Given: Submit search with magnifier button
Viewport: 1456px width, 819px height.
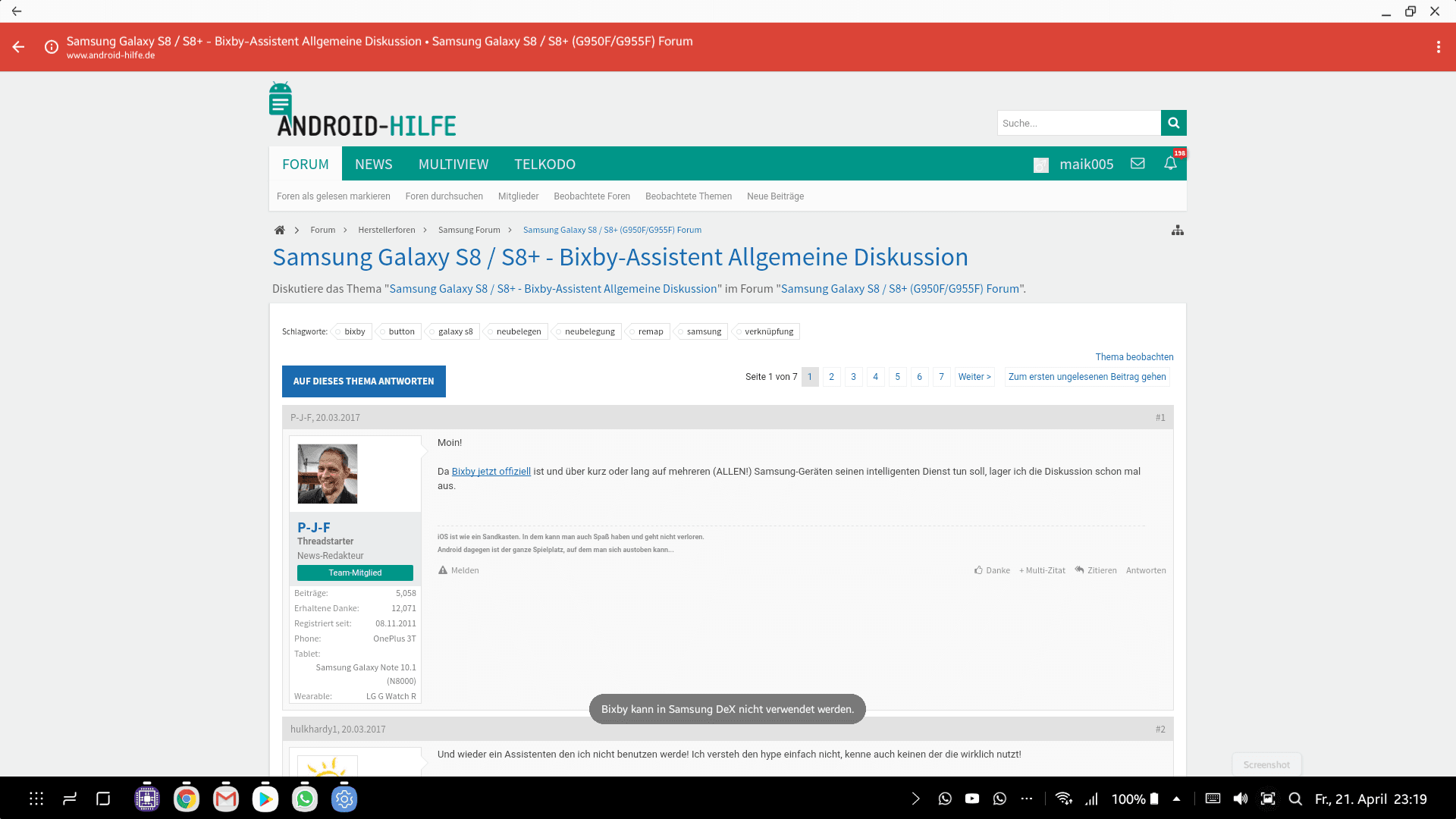Looking at the screenshot, I should (x=1173, y=123).
